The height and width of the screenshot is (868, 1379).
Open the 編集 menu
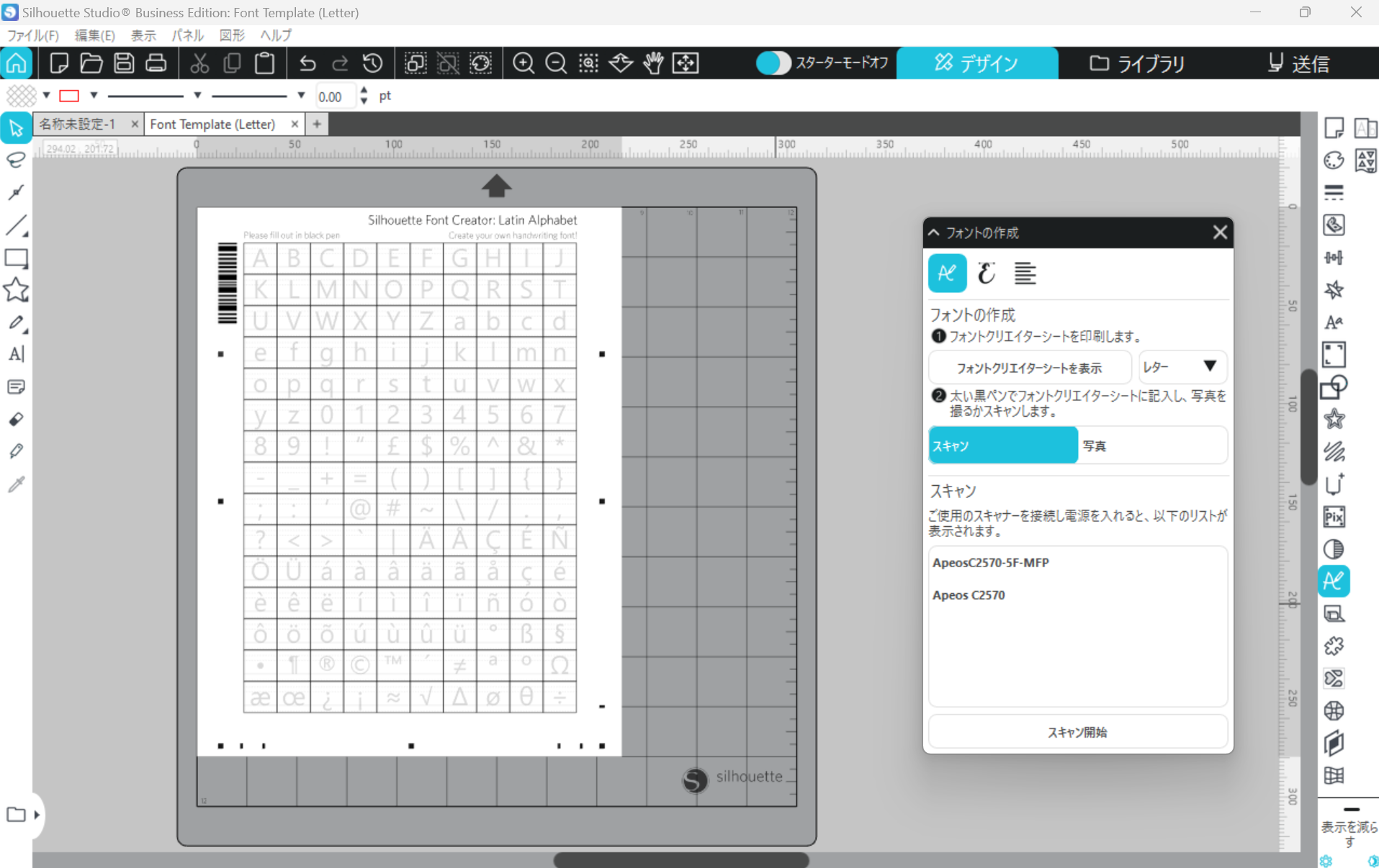(x=94, y=35)
